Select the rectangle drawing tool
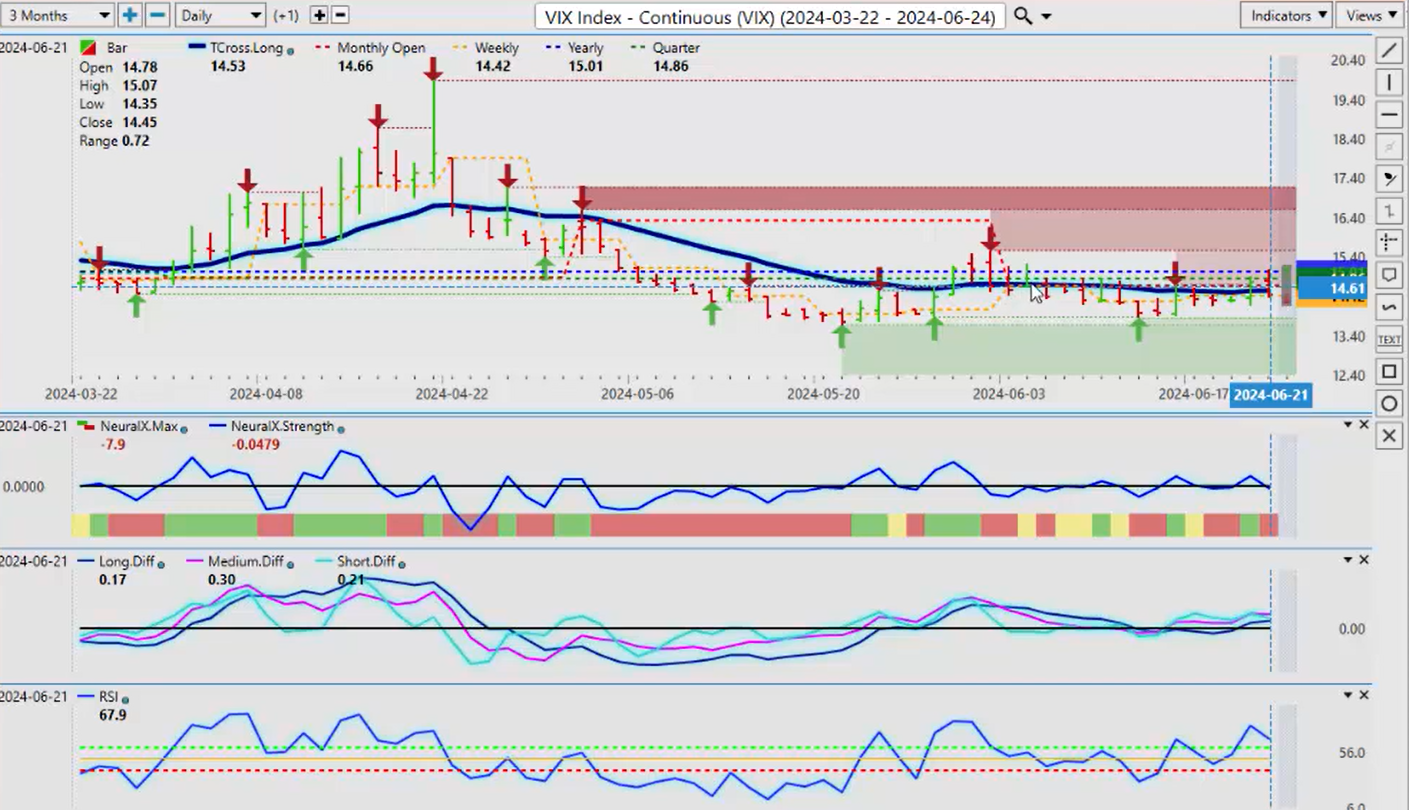This screenshot has height=810, width=1409. (x=1389, y=372)
